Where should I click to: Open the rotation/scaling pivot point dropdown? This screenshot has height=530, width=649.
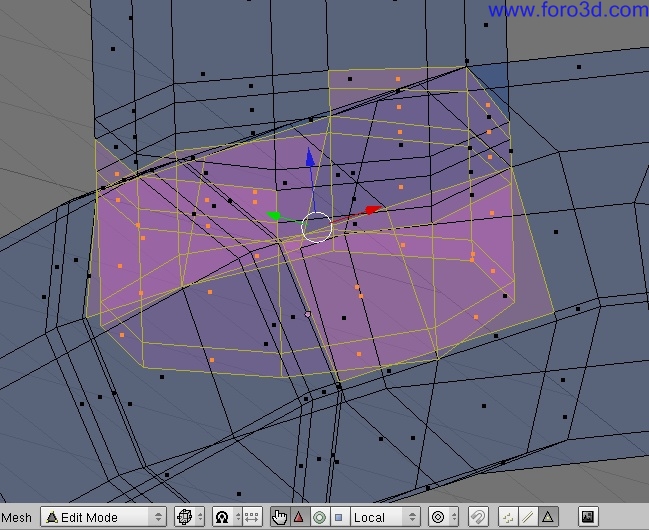[227, 517]
